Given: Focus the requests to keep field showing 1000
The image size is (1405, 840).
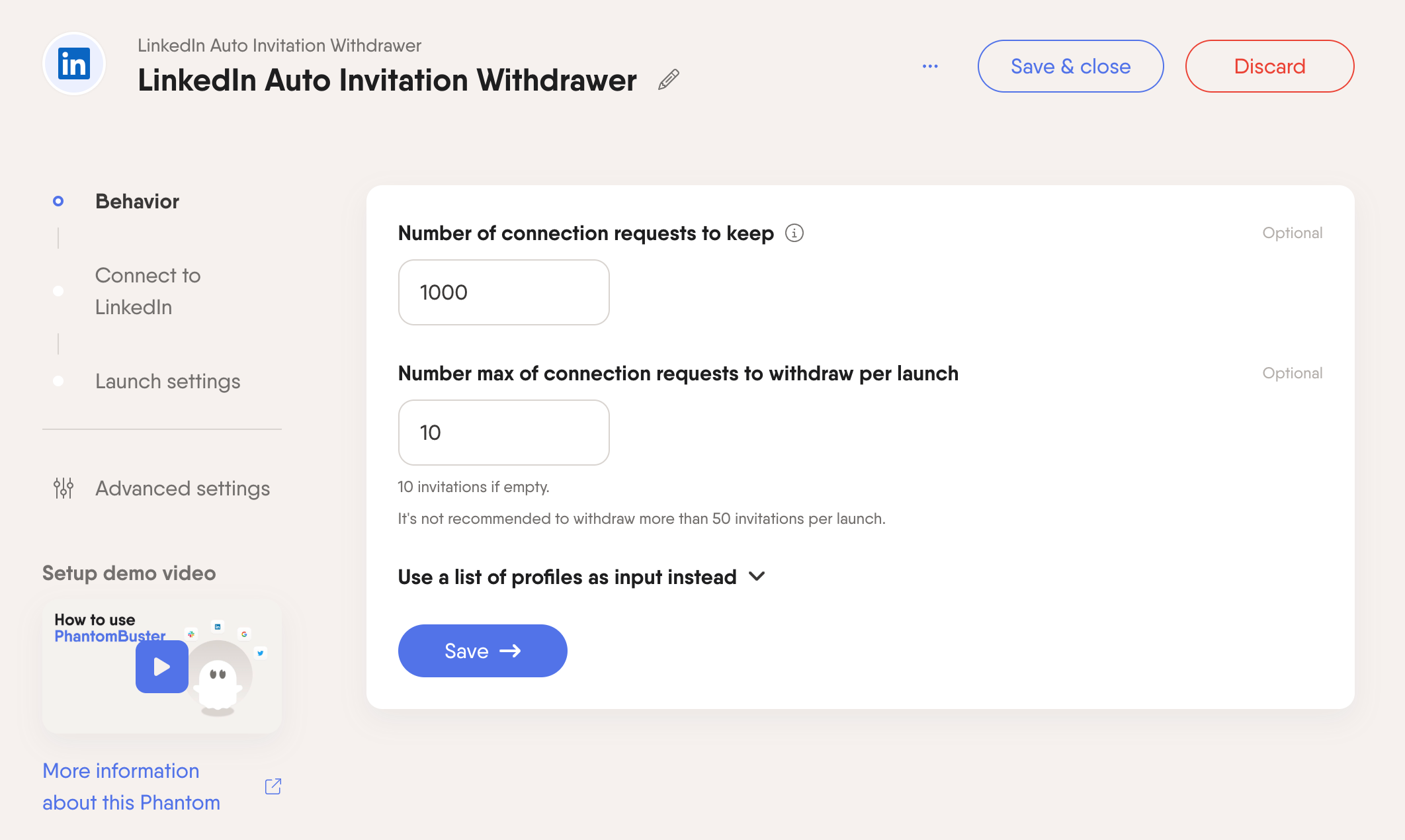Looking at the screenshot, I should (503, 292).
